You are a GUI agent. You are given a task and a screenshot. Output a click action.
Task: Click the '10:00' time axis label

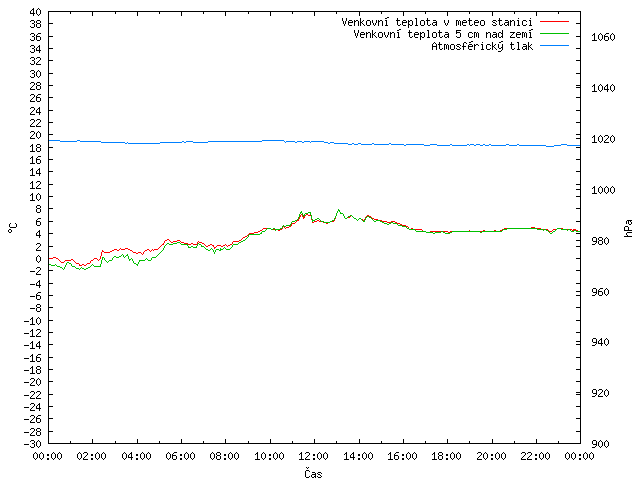269,456
